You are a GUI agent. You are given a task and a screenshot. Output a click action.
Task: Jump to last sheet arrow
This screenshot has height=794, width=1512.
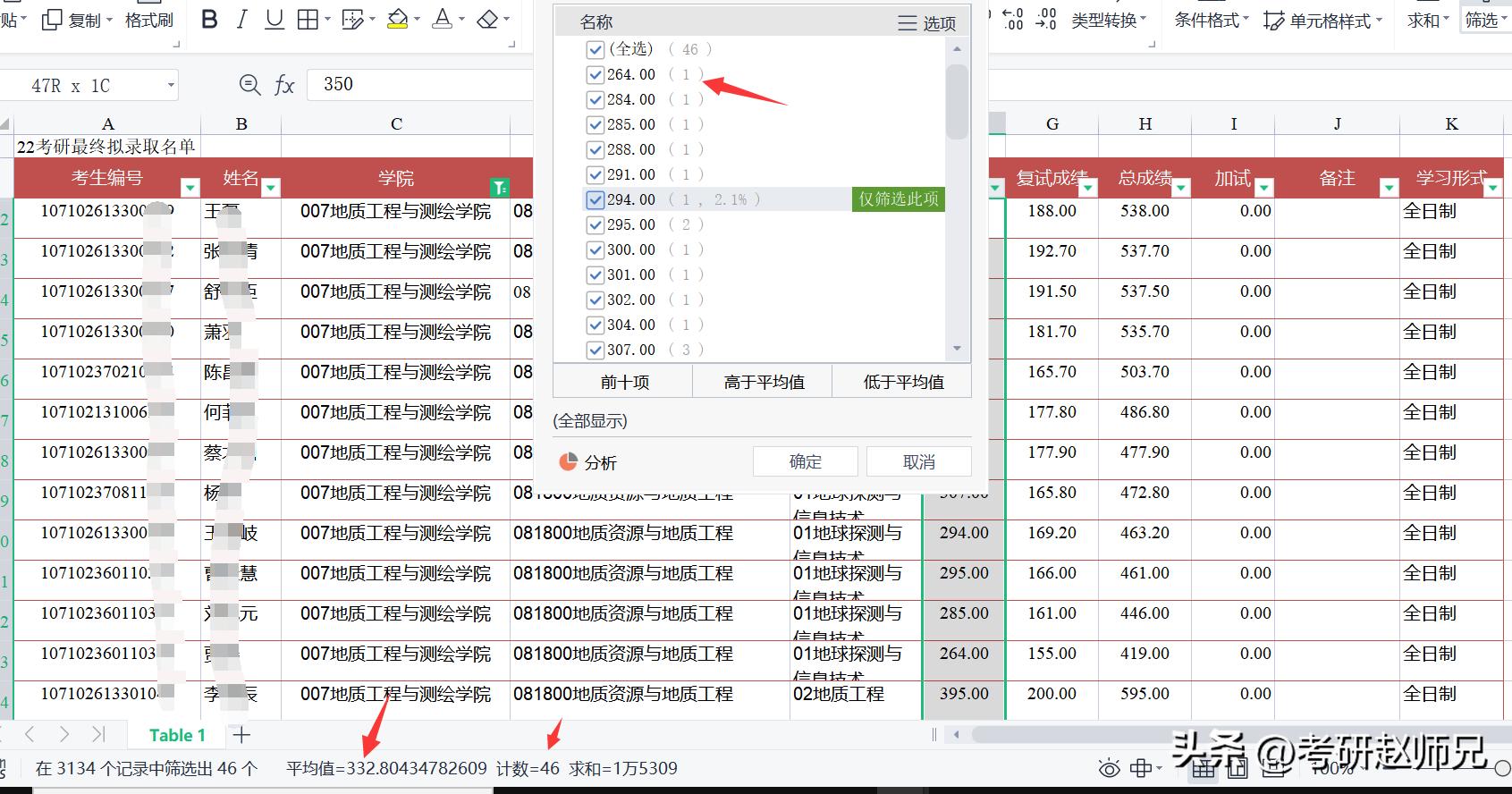pos(98,735)
